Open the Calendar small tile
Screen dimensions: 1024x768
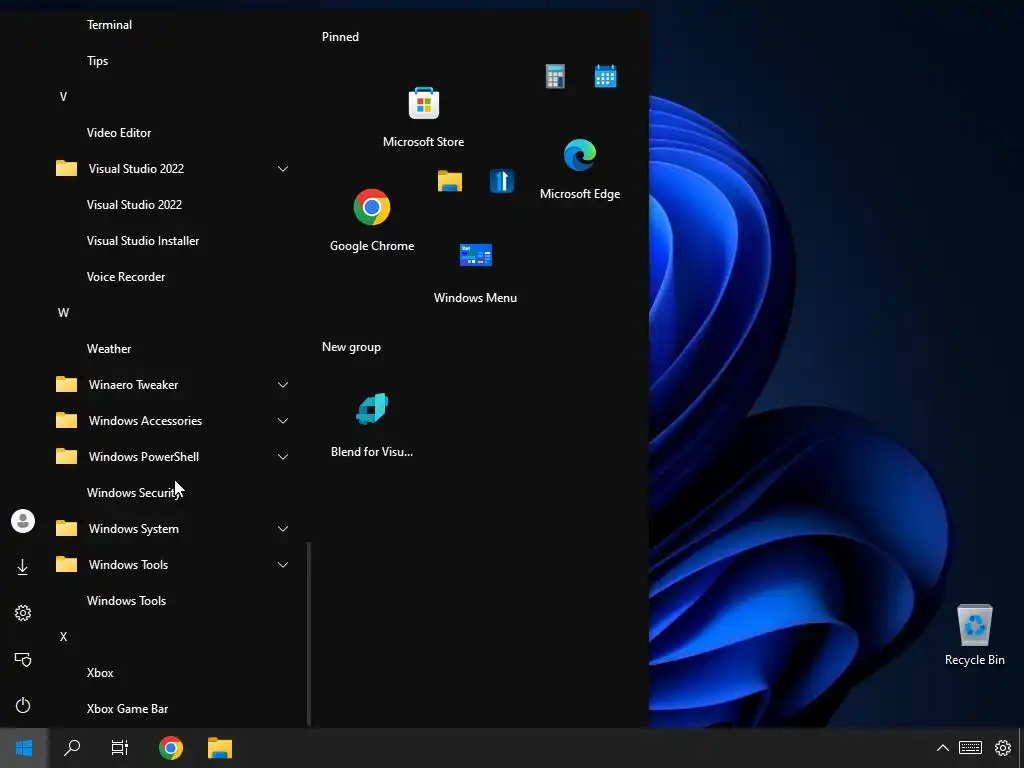[x=605, y=76]
